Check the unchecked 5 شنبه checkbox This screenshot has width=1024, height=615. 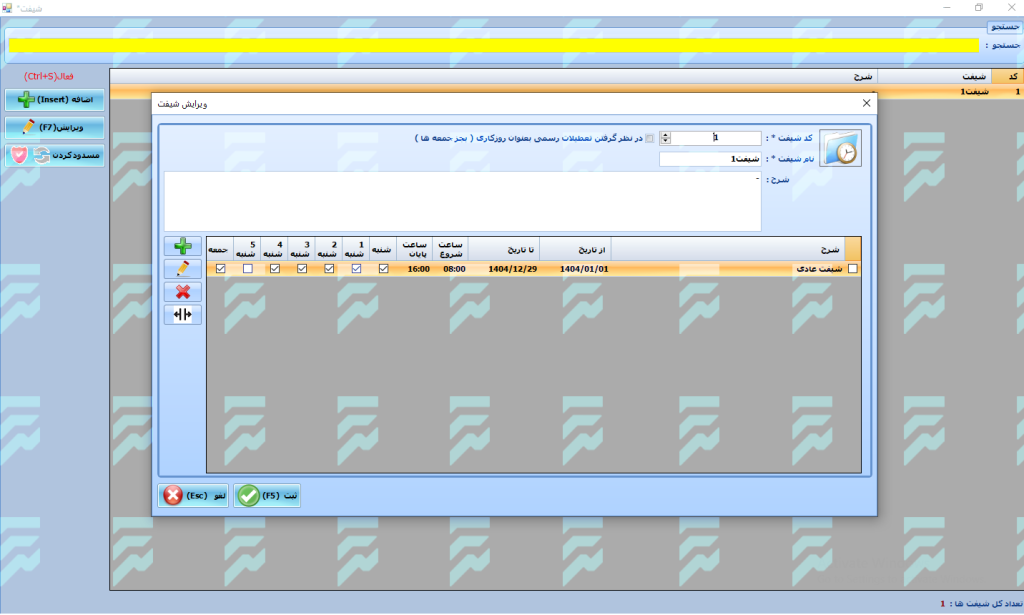247,268
